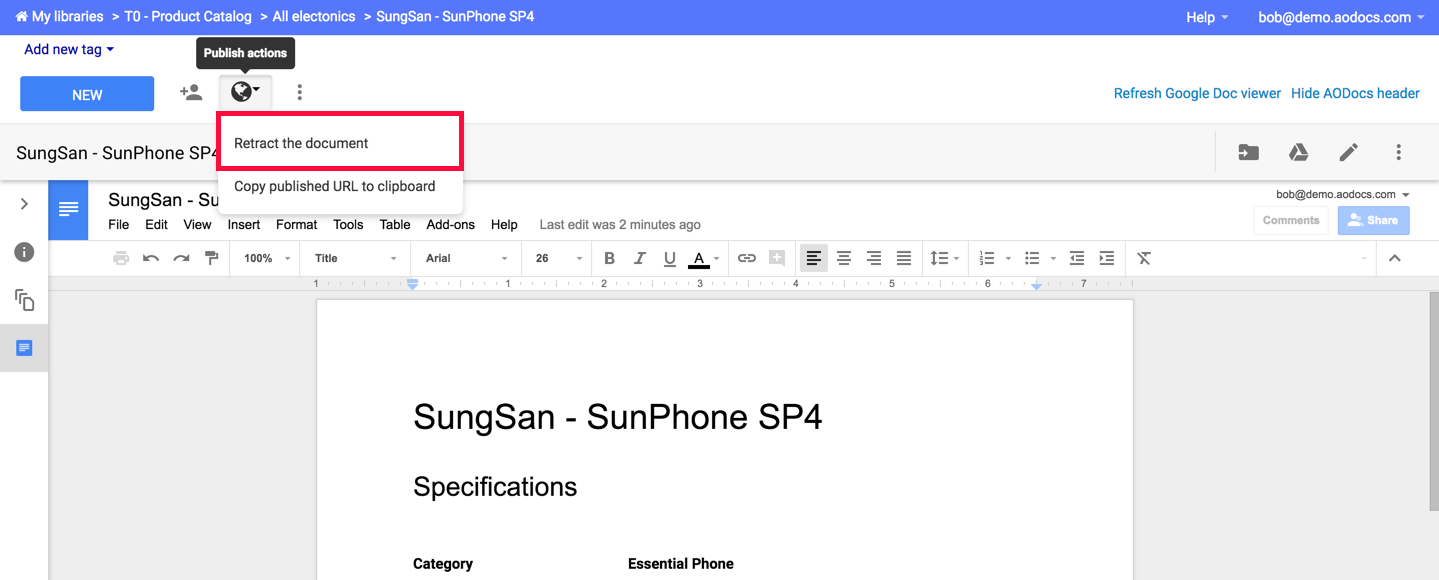Image resolution: width=1439 pixels, height=580 pixels.
Task: Click the blue Share button
Action: (x=1374, y=220)
